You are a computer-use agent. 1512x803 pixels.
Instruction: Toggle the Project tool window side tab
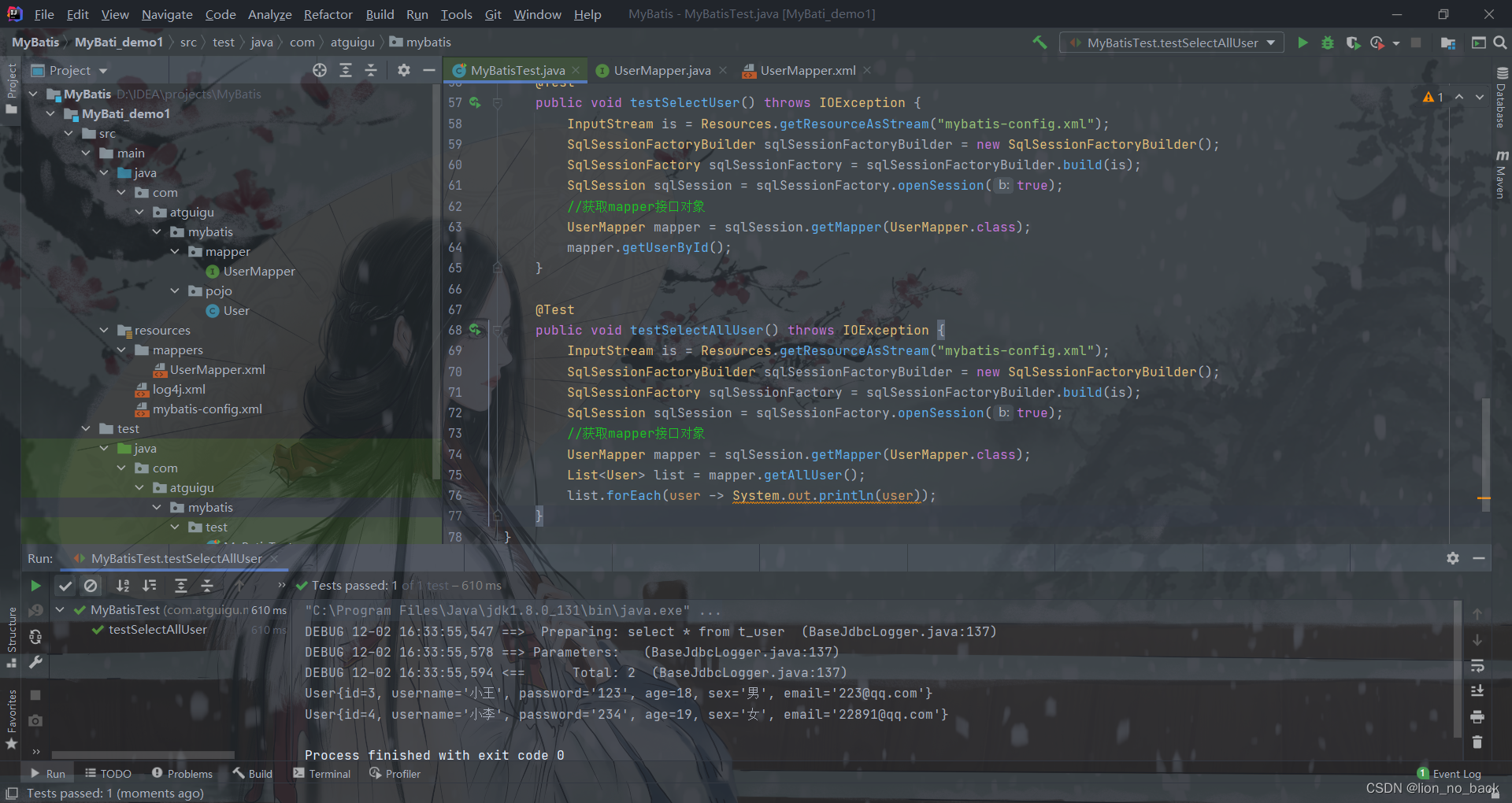point(11,87)
